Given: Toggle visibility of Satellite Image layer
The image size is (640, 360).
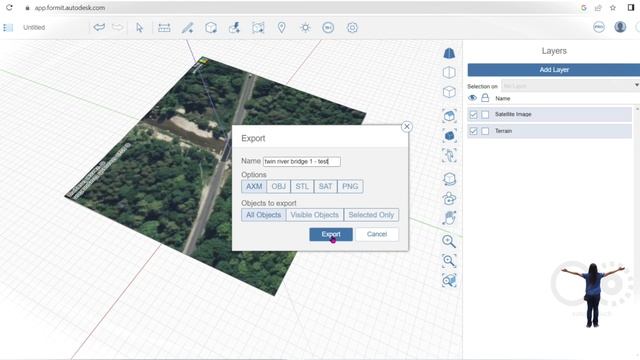Looking at the screenshot, I should pyautogui.click(x=473, y=115).
